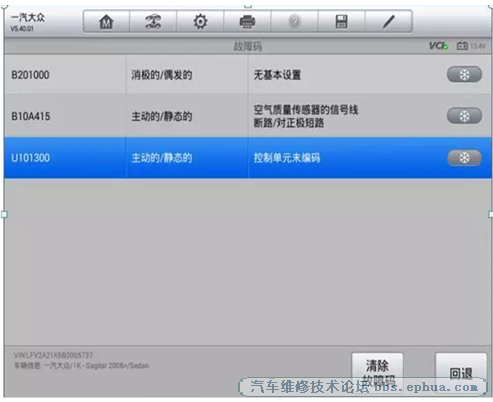
Task: Toggle freeze frame for B201000
Action: 464,74
